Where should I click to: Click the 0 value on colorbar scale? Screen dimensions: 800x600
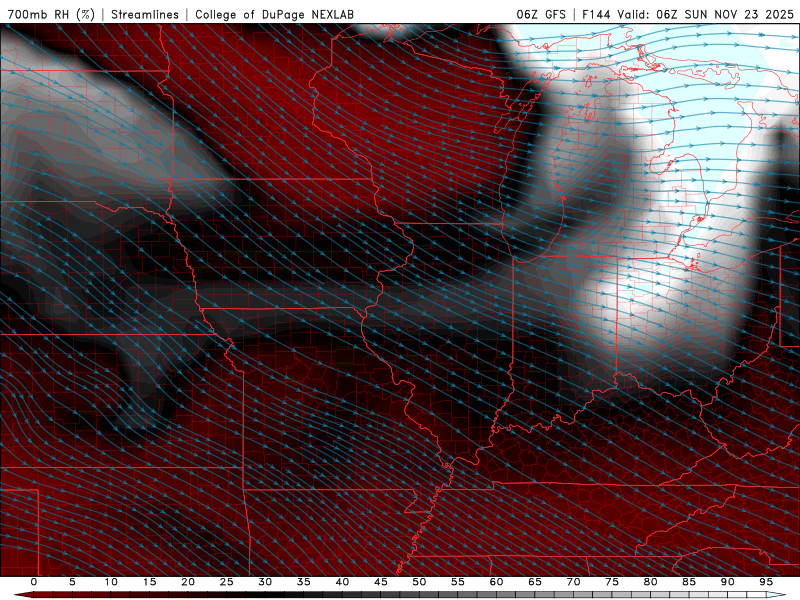[34, 582]
